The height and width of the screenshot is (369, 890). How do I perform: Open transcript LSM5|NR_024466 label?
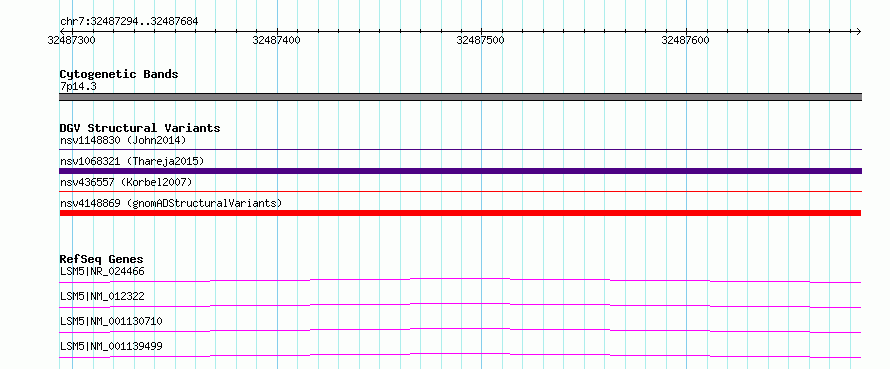(x=102, y=271)
